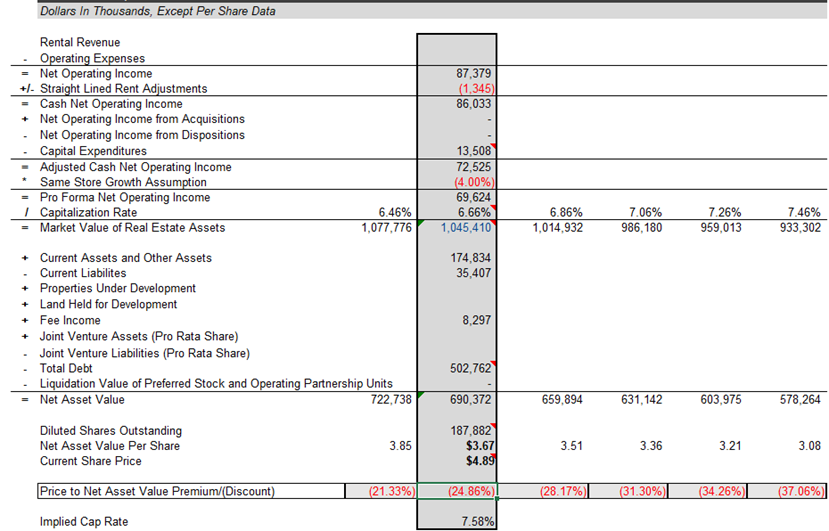
Task: Click the Implied Cap Rate label
Action: coord(84,522)
